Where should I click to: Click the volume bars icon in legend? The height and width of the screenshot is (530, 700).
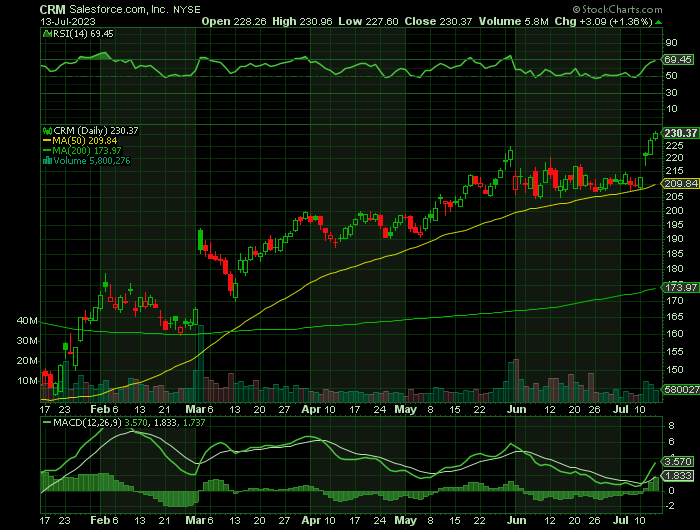(x=47, y=161)
